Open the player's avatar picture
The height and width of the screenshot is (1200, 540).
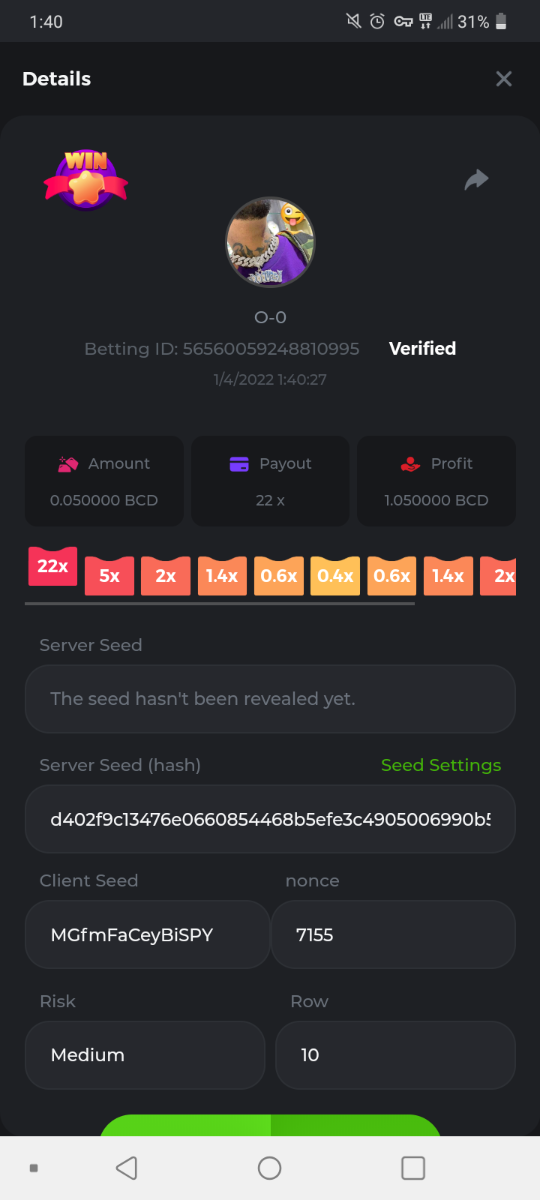(270, 242)
